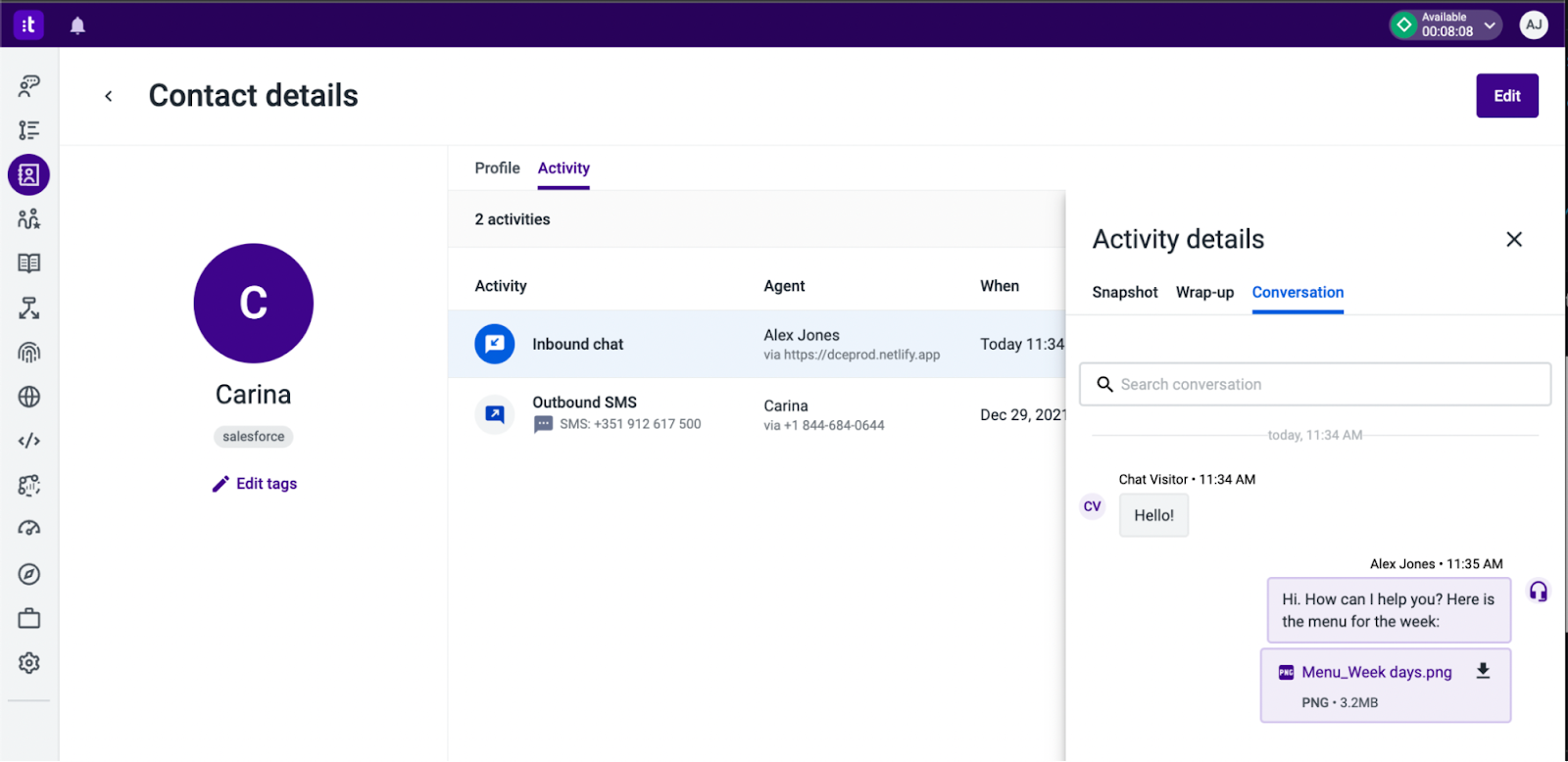This screenshot has width=1568, height=762.
Task: Click the salesforce tag chip
Action: click(x=254, y=437)
